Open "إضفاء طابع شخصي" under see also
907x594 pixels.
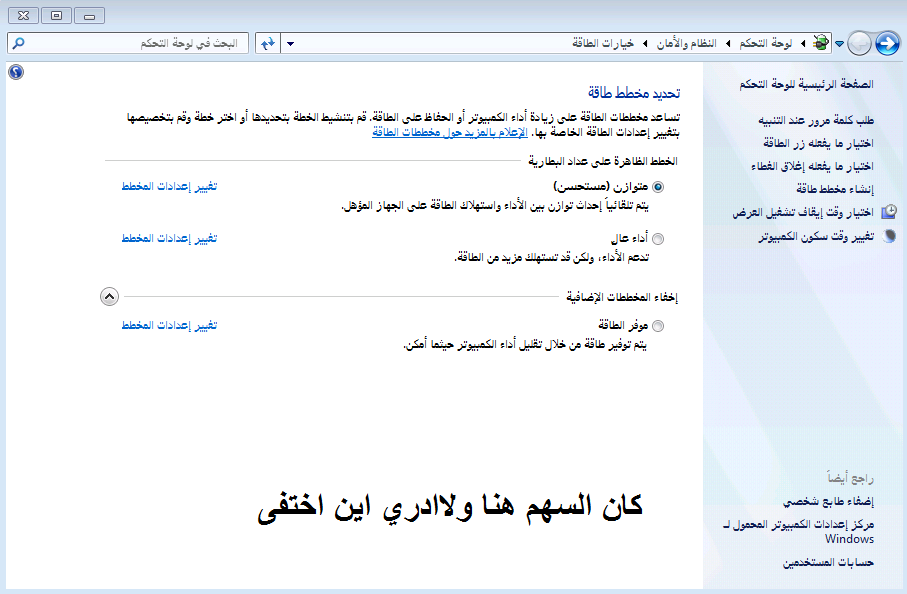pos(828,502)
